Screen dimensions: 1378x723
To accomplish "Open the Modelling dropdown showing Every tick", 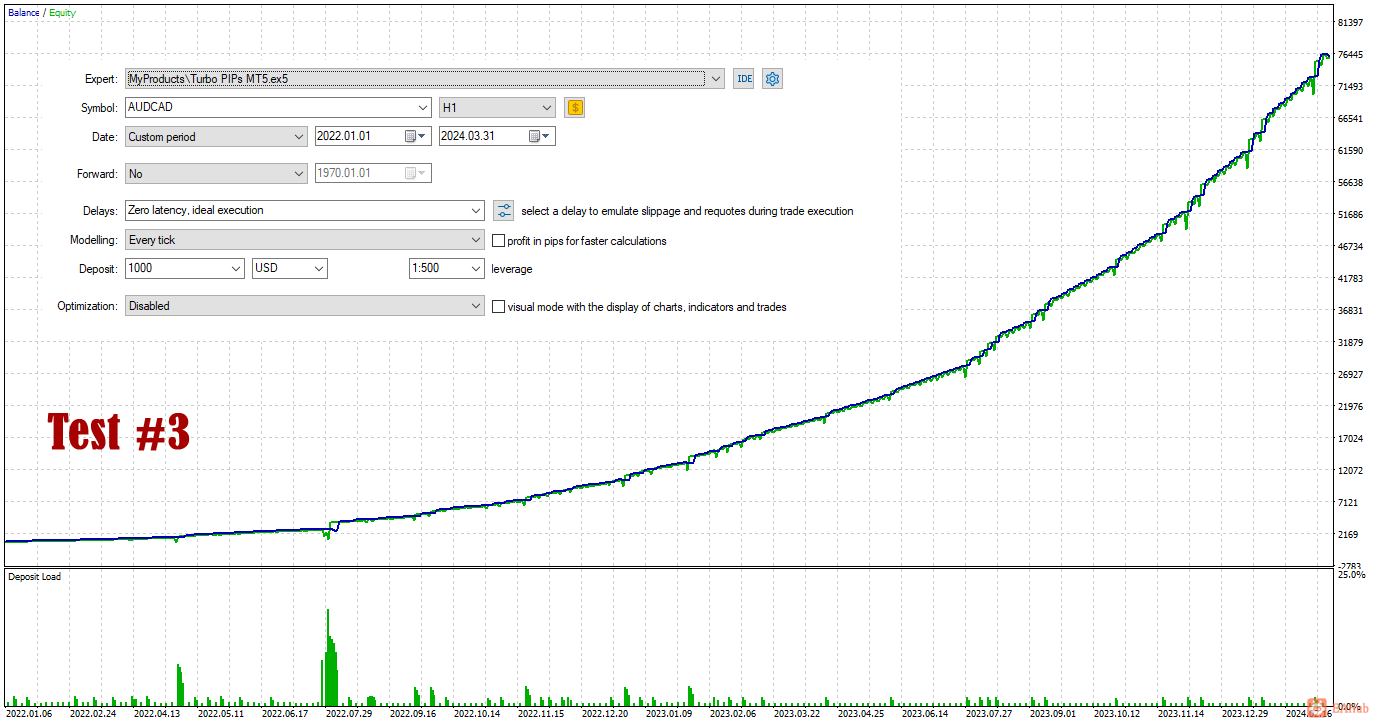I will 305,241.
